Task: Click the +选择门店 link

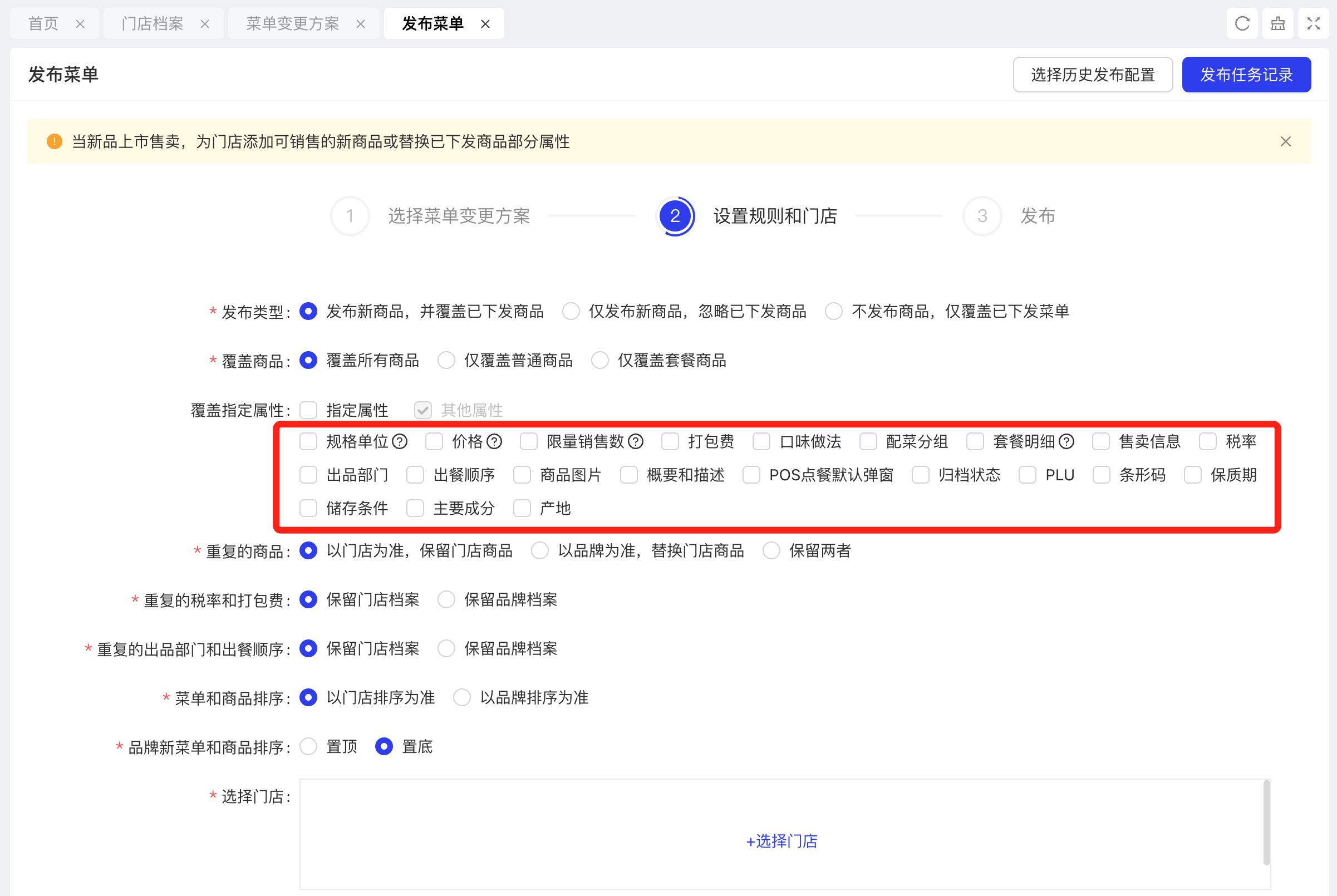Action: click(x=781, y=840)
